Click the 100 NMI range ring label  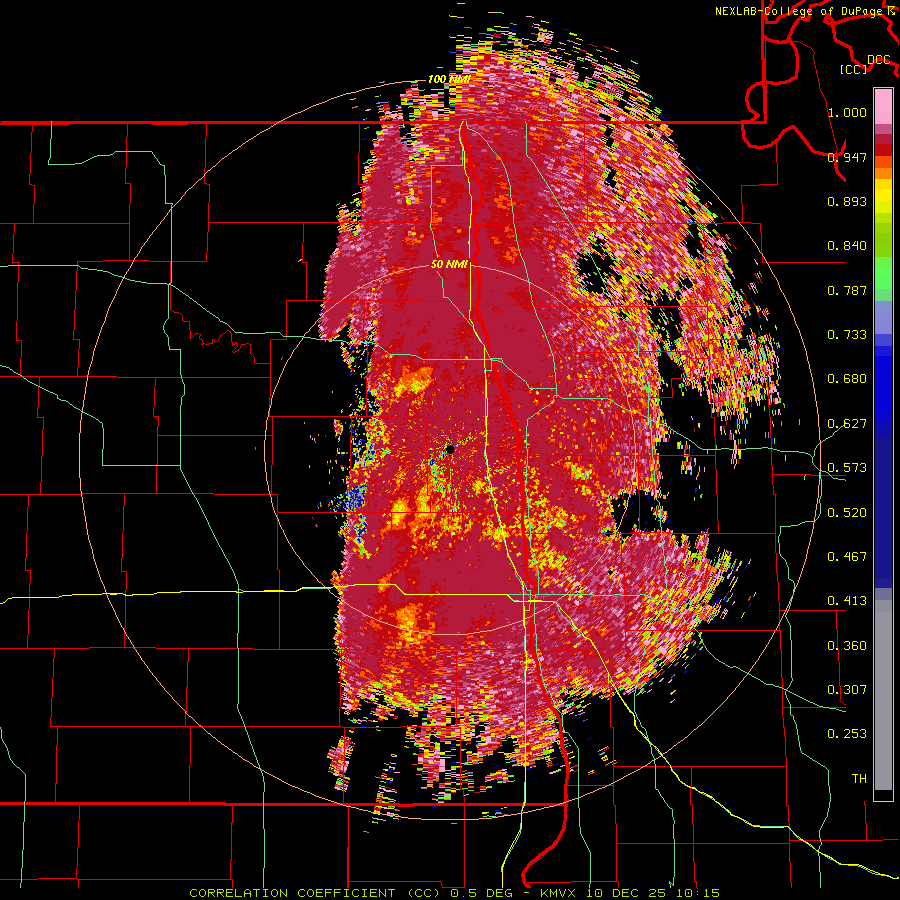pyautogui.click(x=449, y=79)
